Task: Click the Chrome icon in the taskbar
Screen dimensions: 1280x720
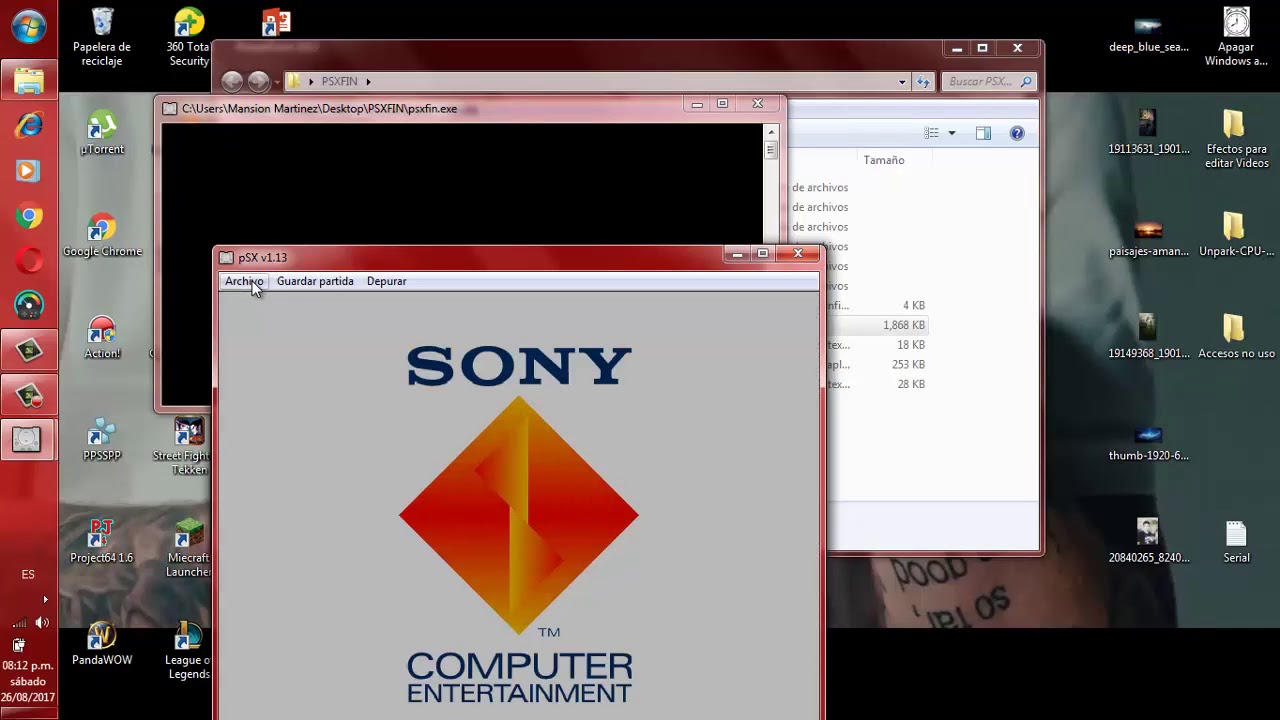Action: click(28, 217)
